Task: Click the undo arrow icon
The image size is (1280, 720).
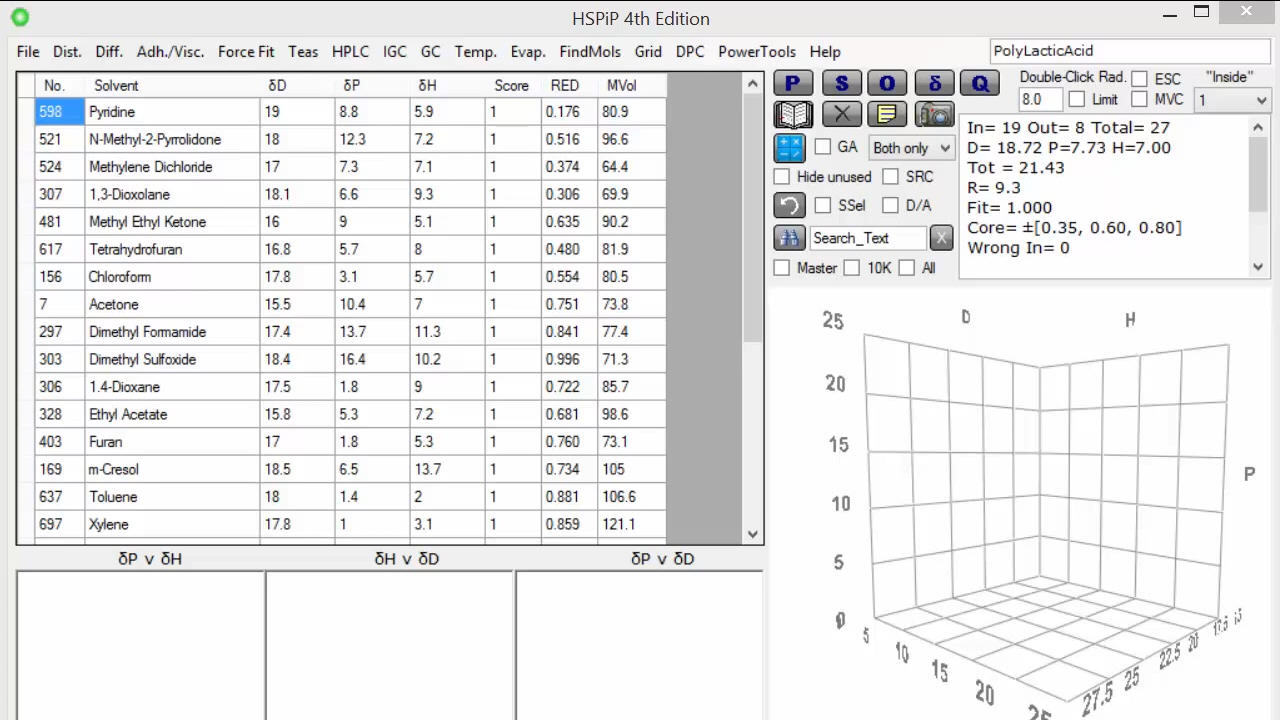Action: tap(789, 205)
